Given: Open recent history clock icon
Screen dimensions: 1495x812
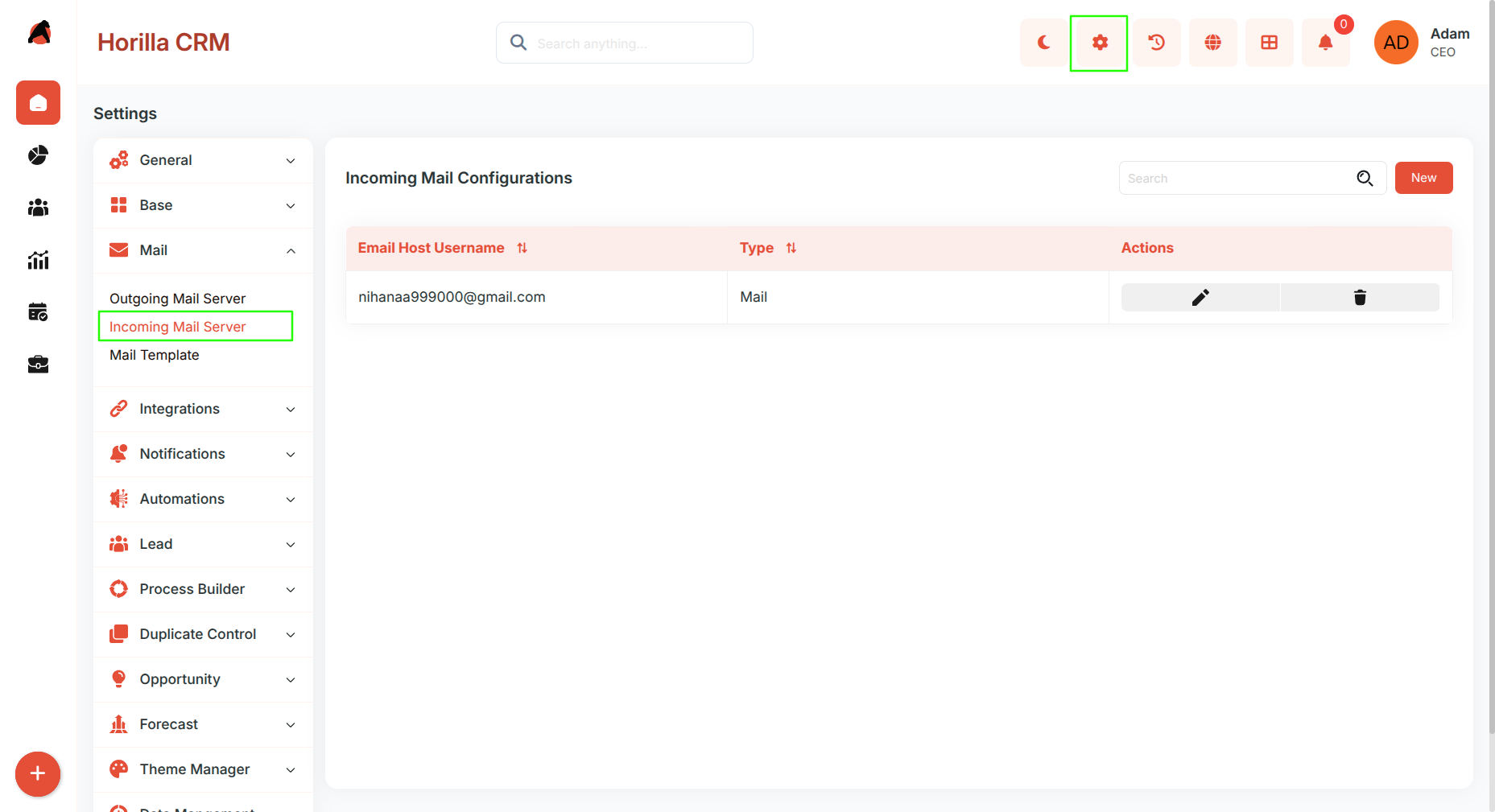Looking at the screenshot, I should (x=1156, y=43).
